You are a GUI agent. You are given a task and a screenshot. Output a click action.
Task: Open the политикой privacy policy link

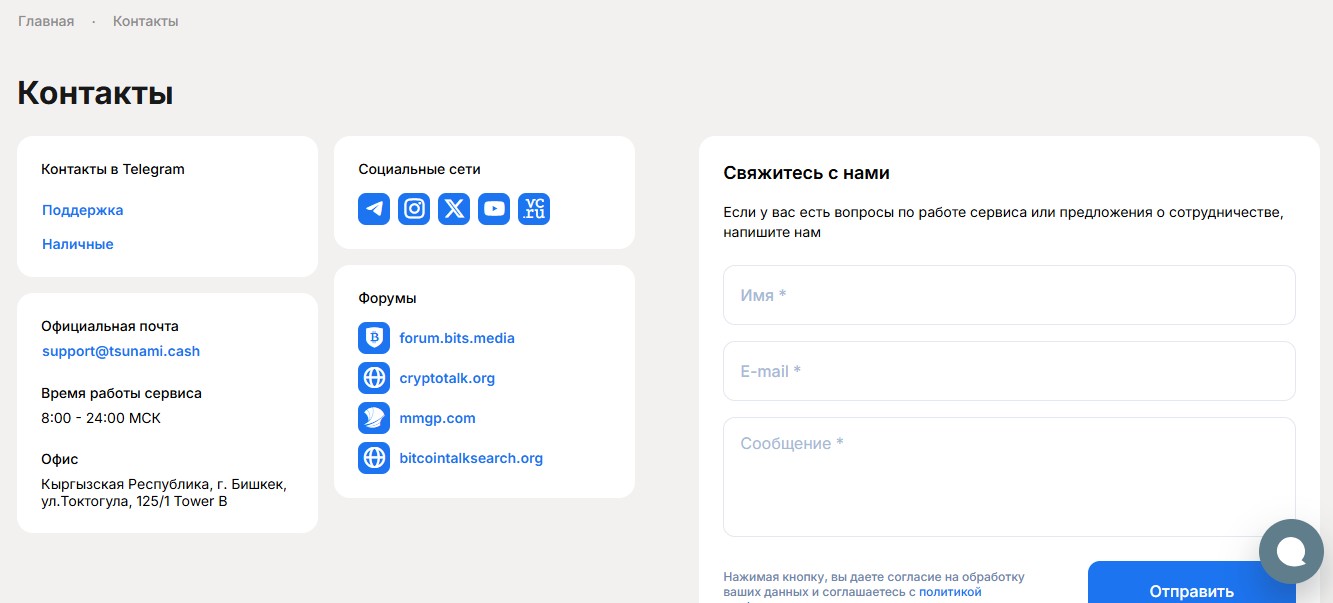coord(950,592)
